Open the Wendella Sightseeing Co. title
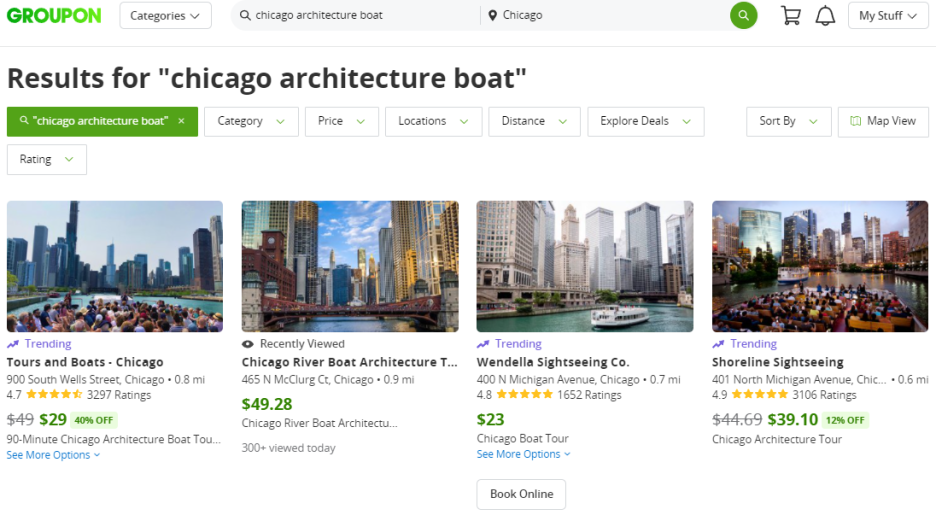 (553, 362)
